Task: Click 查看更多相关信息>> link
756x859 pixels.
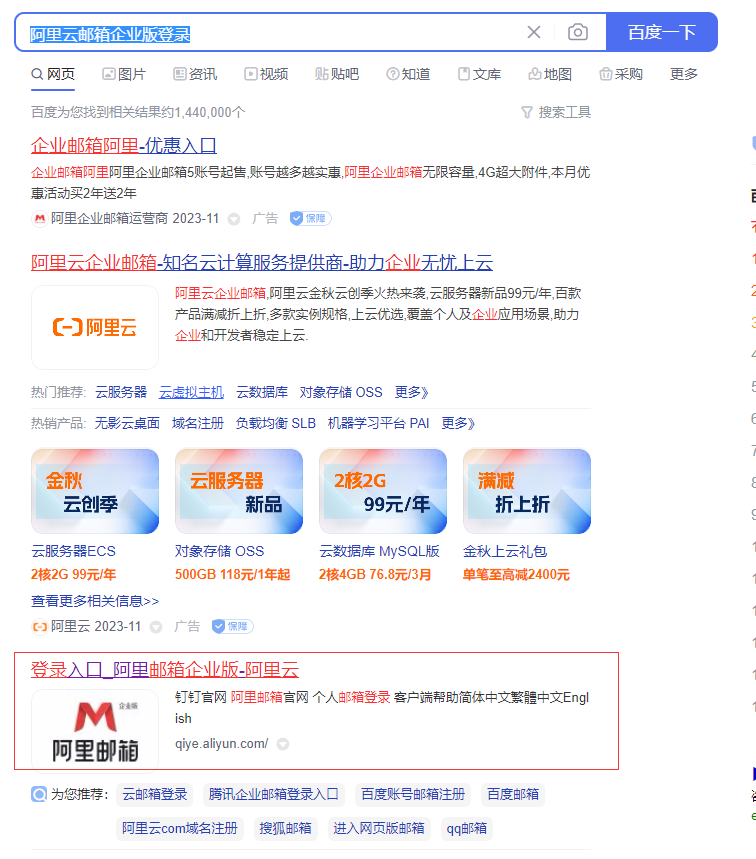Action: 95,601
